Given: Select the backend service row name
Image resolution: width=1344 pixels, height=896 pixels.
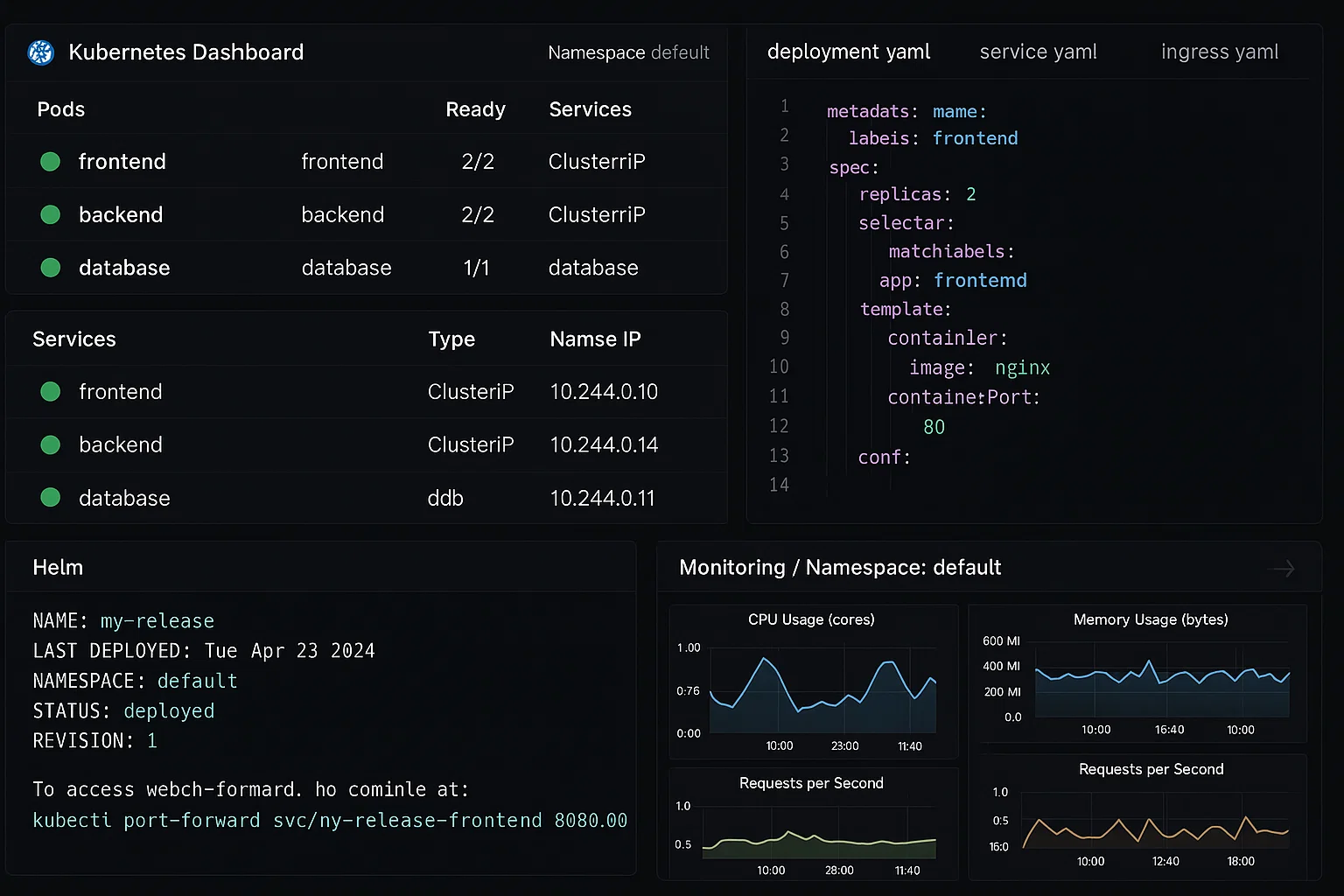Looking at the screenshot, I should (x=121, y=444).
